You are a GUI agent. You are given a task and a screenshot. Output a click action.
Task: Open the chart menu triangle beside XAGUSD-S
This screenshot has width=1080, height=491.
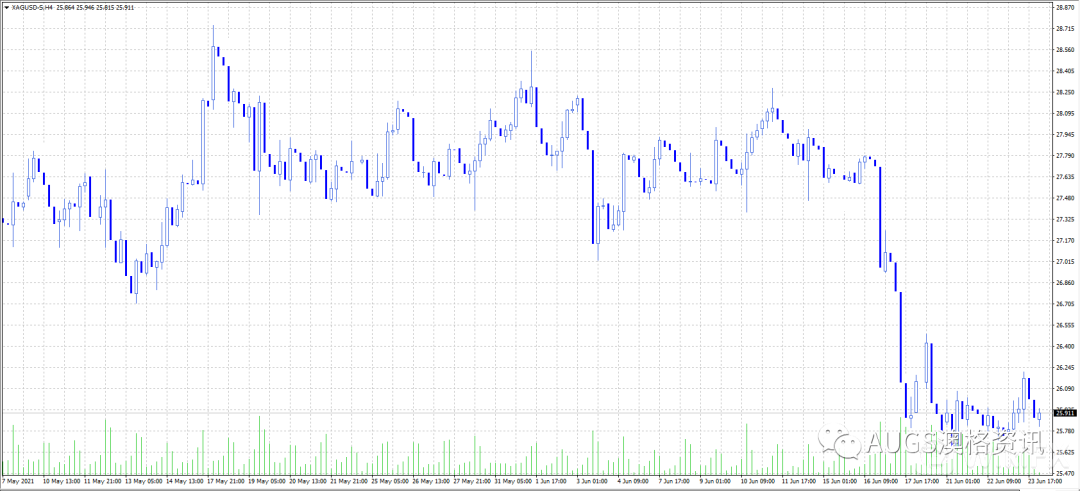4,7
